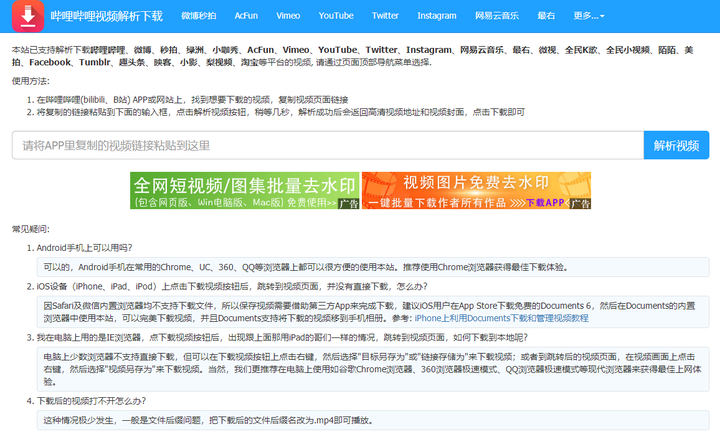The width and height of the screenshot is (720, 442).
Task: Click the 解析视频 button
Action: point(676,145)
